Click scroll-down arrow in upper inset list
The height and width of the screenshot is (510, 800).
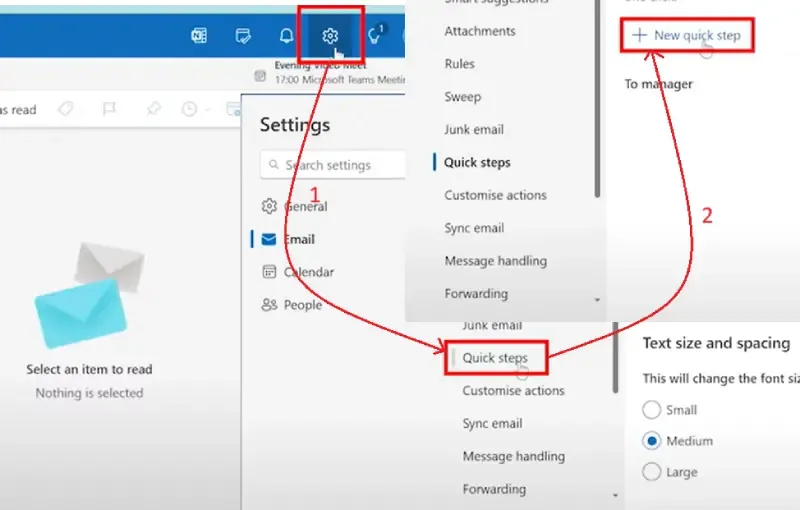click(x=597, y=300)
